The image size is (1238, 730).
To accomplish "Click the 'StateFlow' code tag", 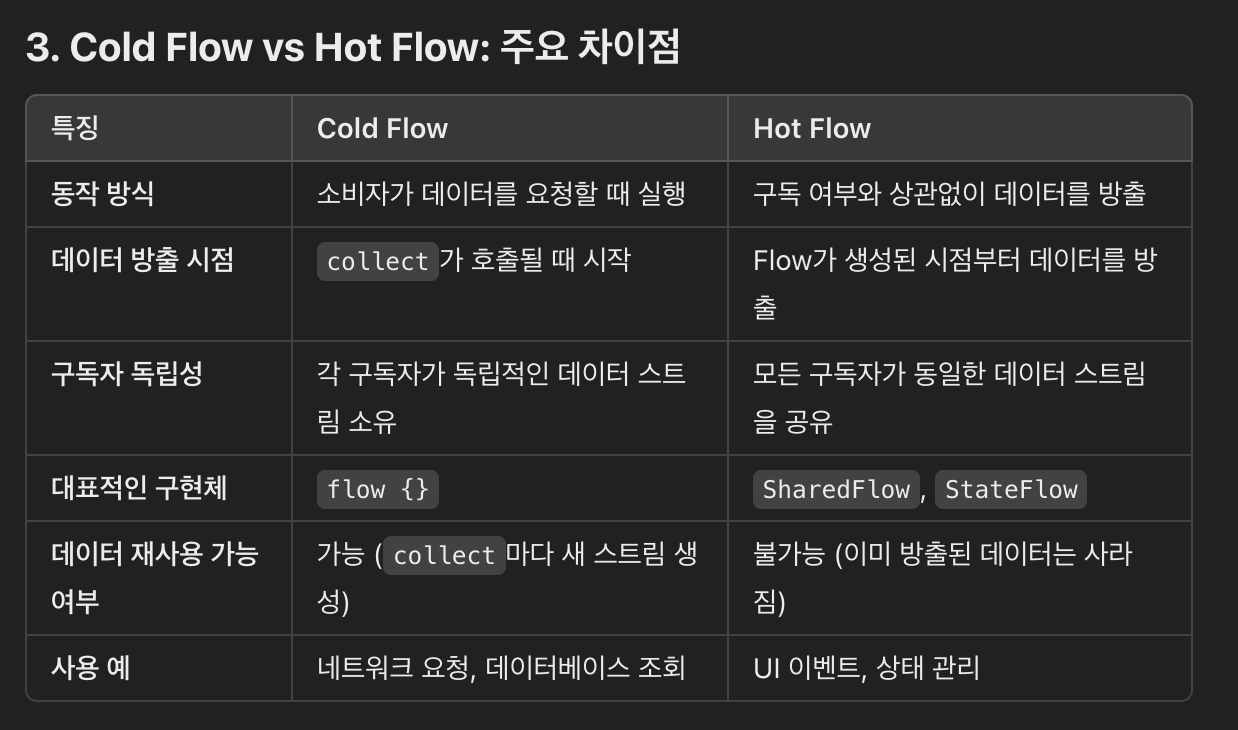I will 1010,489.
